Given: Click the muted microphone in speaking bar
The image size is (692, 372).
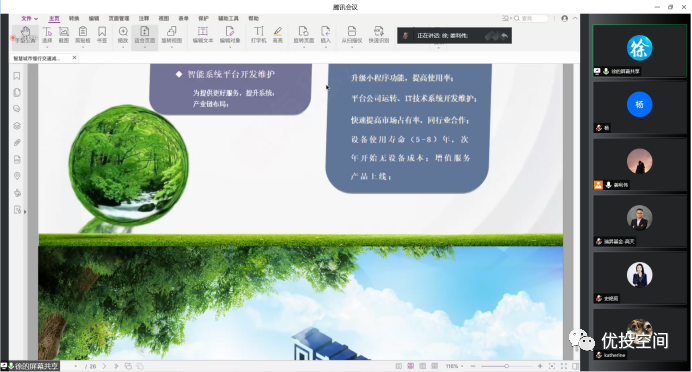Looking at the screenshot, I should [x=406, y=36].
